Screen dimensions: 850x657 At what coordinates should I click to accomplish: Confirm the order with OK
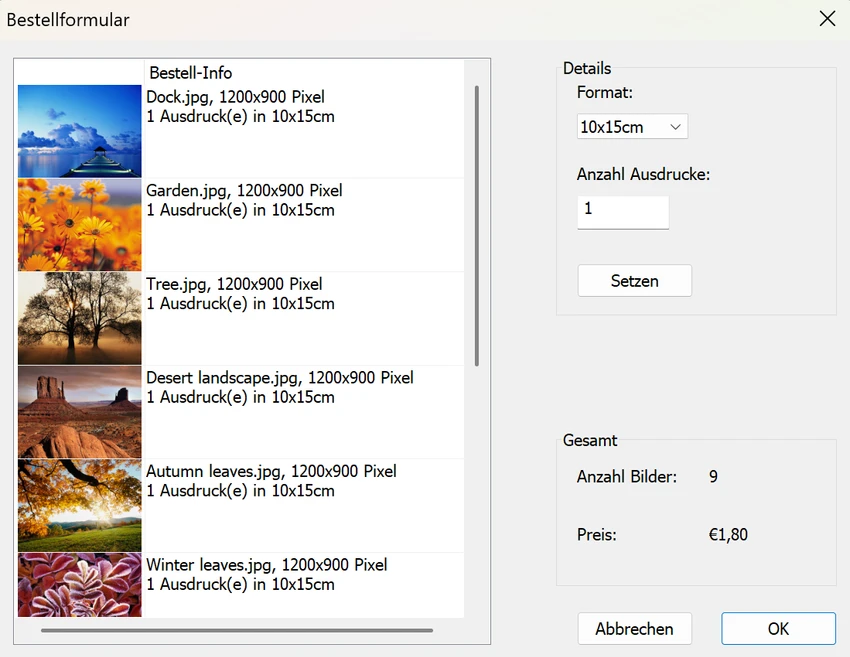click(x=778, y=629)
